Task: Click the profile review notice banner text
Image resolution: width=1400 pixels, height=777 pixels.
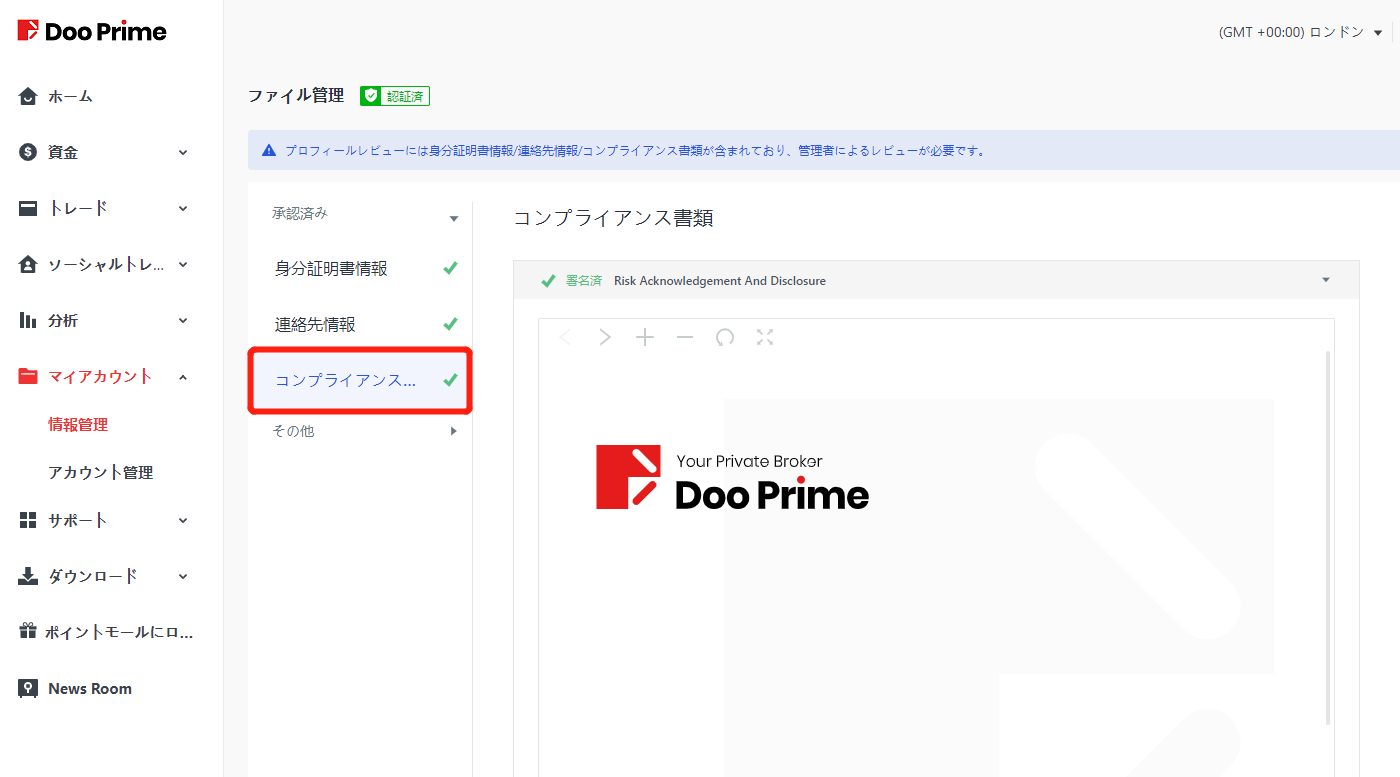Action: (635, 151)
